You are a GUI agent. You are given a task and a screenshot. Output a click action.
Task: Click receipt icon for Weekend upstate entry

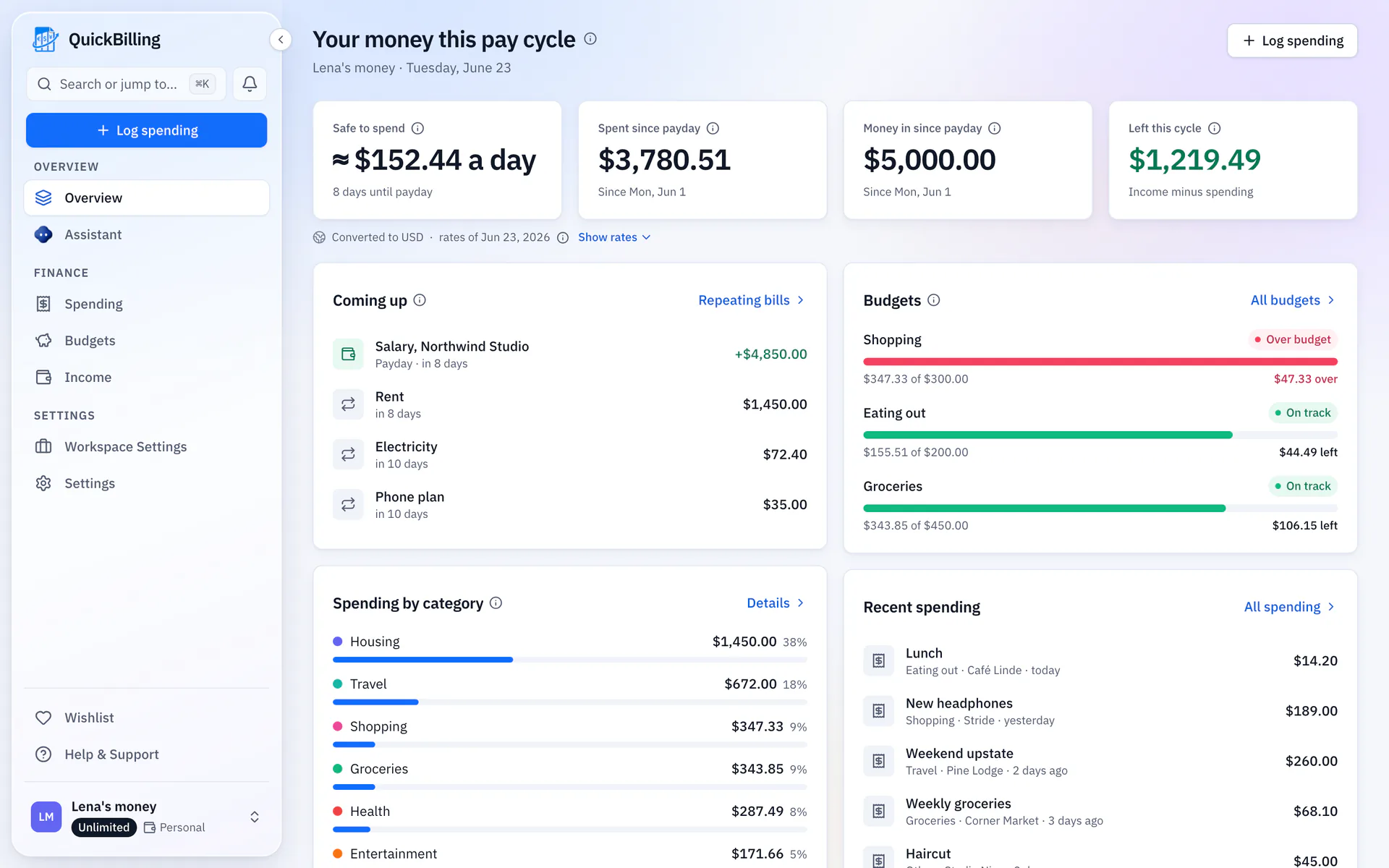tap(878, 761)
